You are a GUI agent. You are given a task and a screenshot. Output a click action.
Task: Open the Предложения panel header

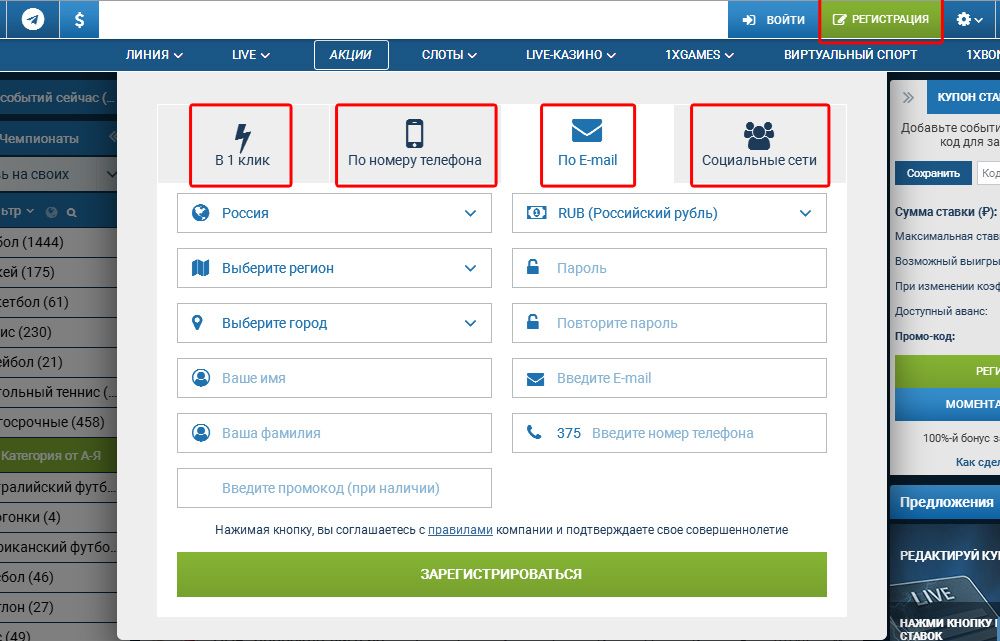coord(945,503)
